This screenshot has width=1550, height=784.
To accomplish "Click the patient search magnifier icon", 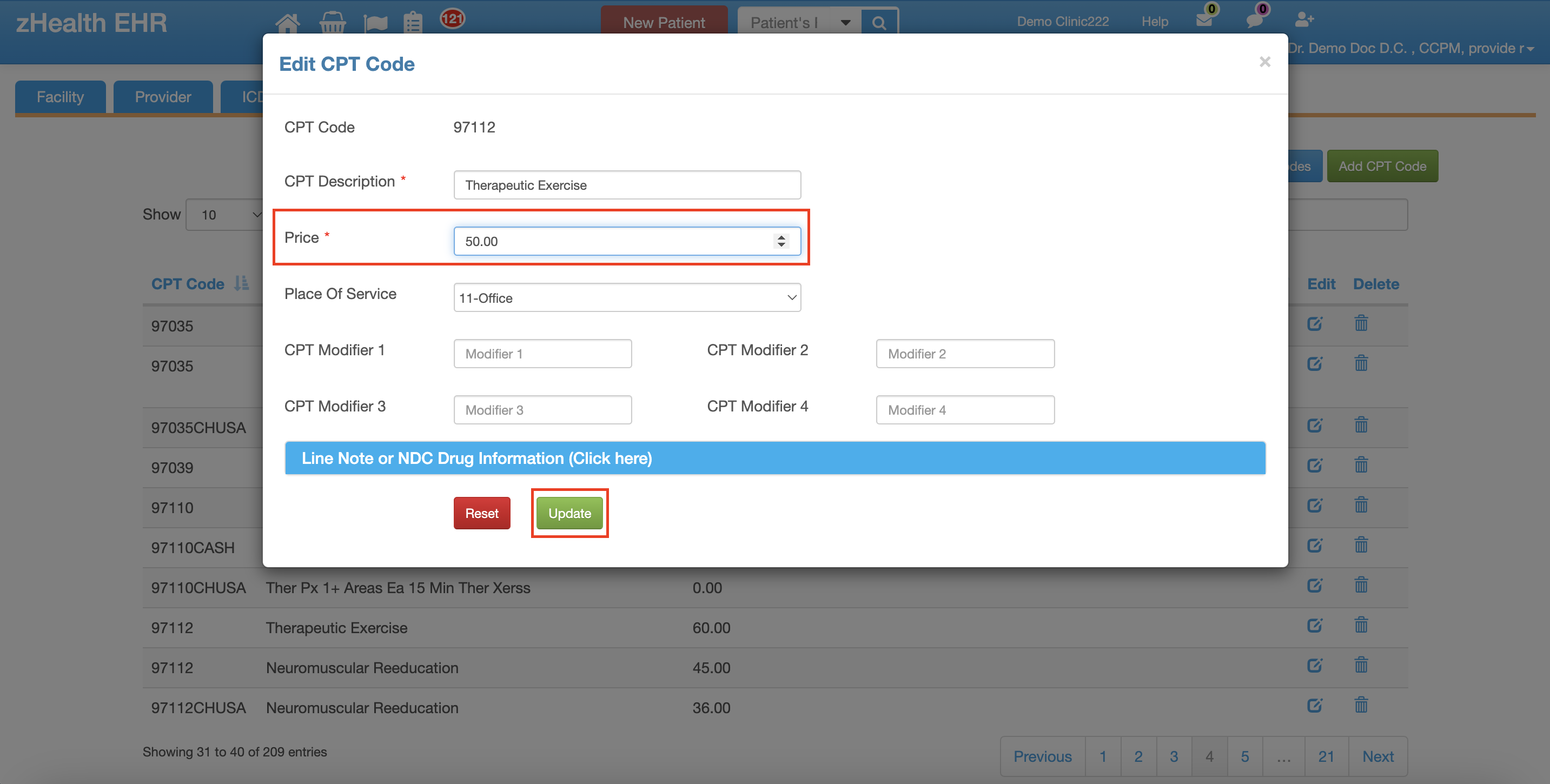I will 880,22.
